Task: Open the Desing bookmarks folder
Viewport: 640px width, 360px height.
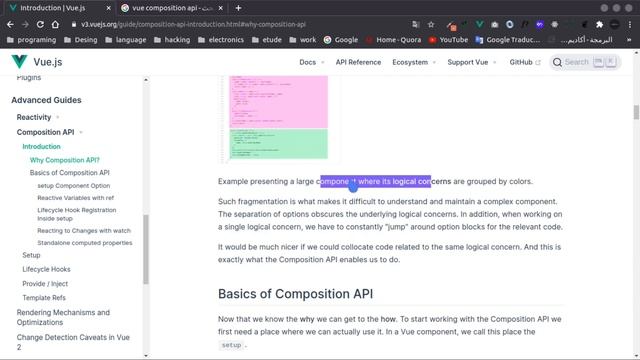Action: pyautogui.click(x=80, y=40)
